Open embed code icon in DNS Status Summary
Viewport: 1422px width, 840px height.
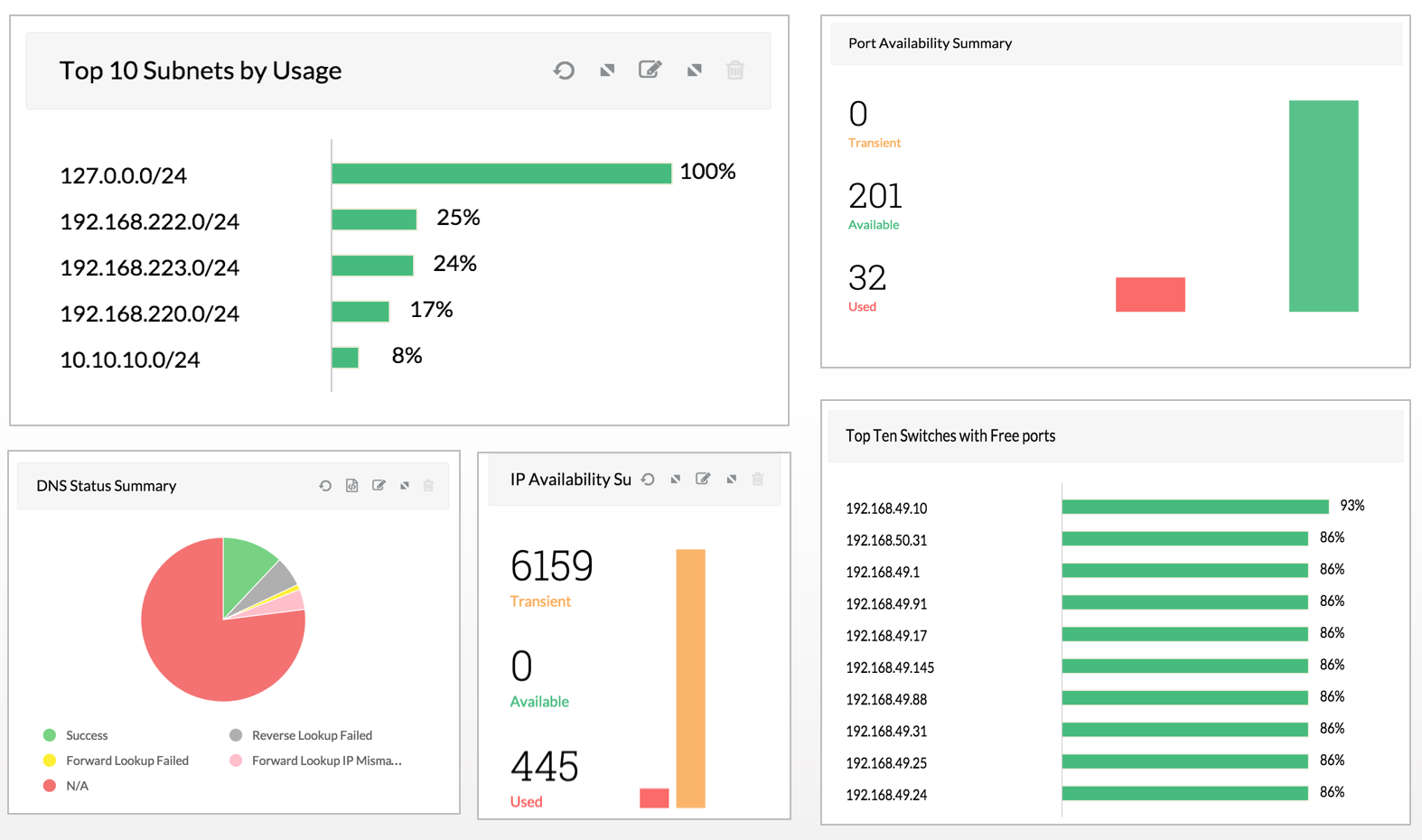pos(352,486)
